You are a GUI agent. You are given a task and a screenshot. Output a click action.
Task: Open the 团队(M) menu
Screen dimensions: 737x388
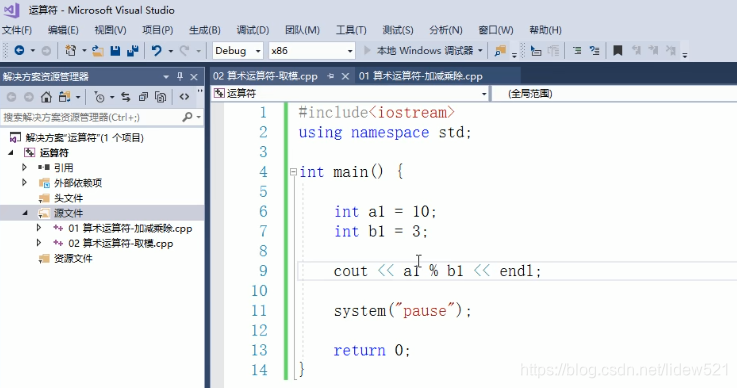point(302,30)
